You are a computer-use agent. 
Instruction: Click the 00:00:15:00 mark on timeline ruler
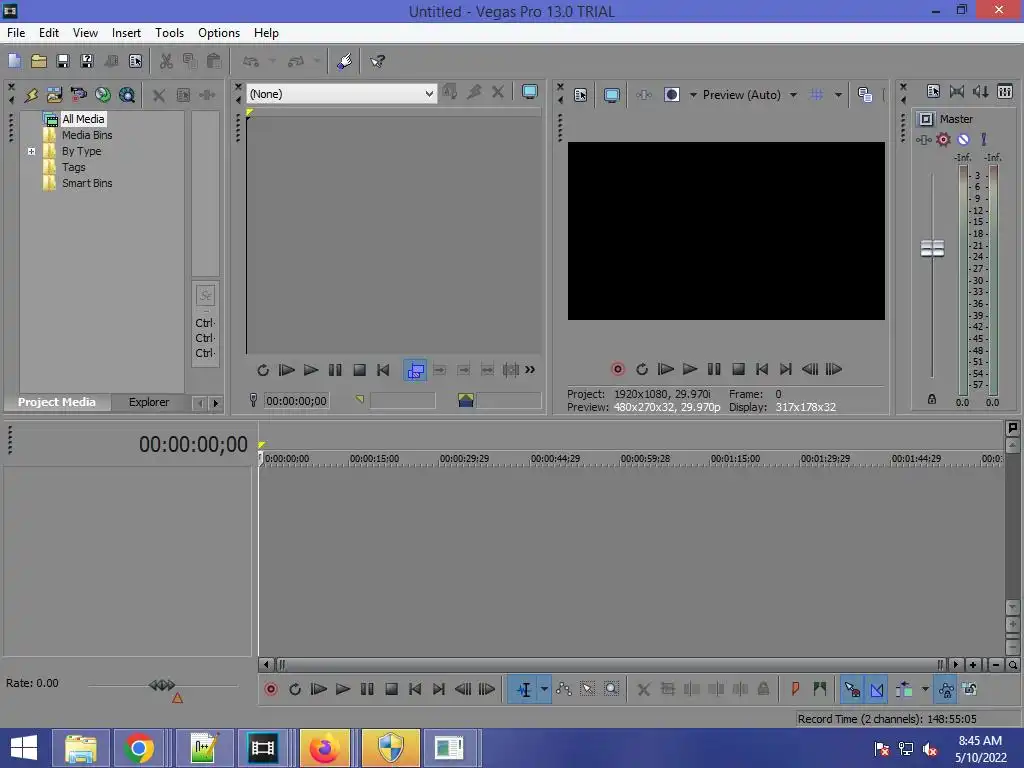374,458
